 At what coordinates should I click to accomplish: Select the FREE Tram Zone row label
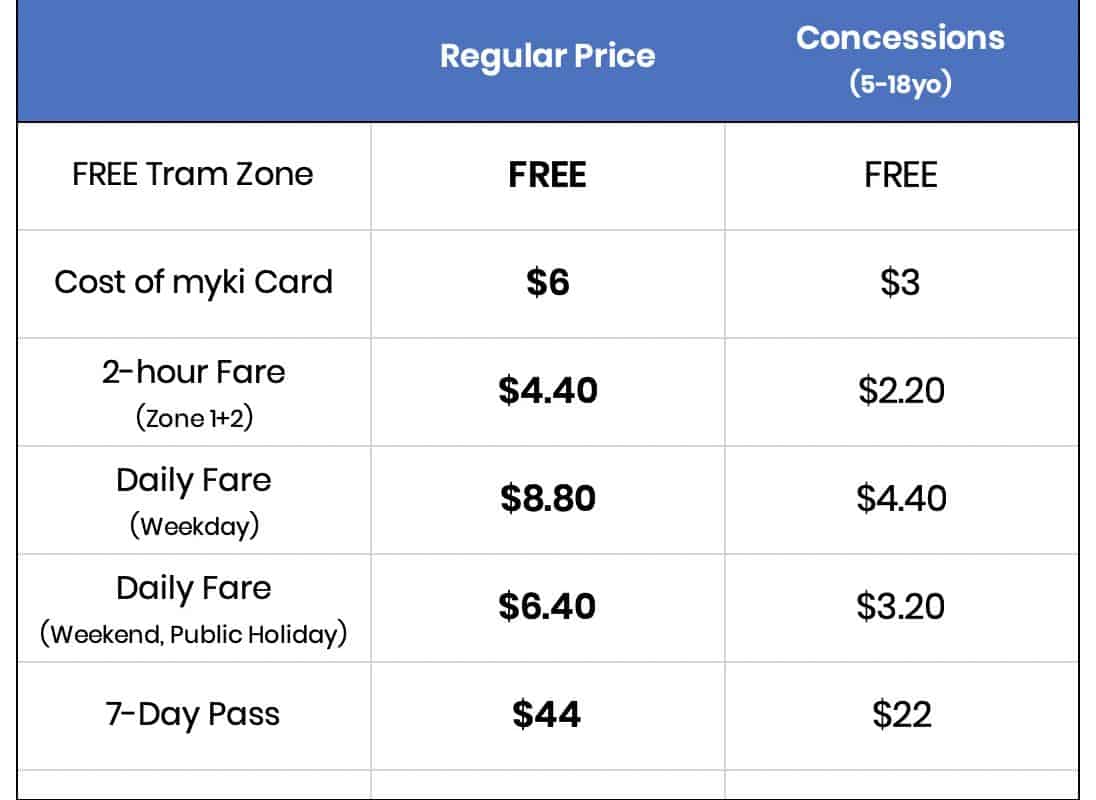pyautogui.click(x=193, y=175)
